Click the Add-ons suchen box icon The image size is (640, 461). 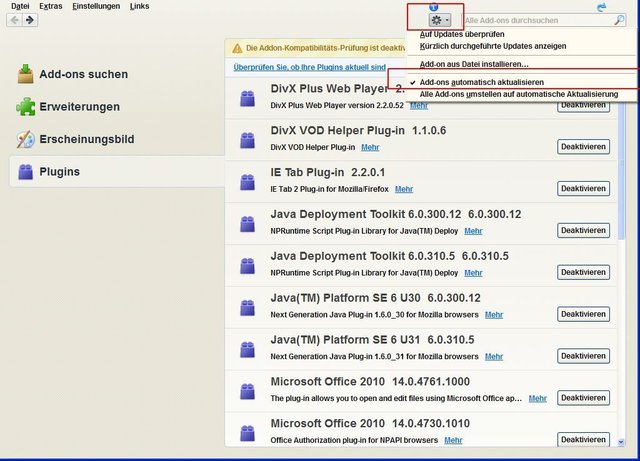(25, 74)
